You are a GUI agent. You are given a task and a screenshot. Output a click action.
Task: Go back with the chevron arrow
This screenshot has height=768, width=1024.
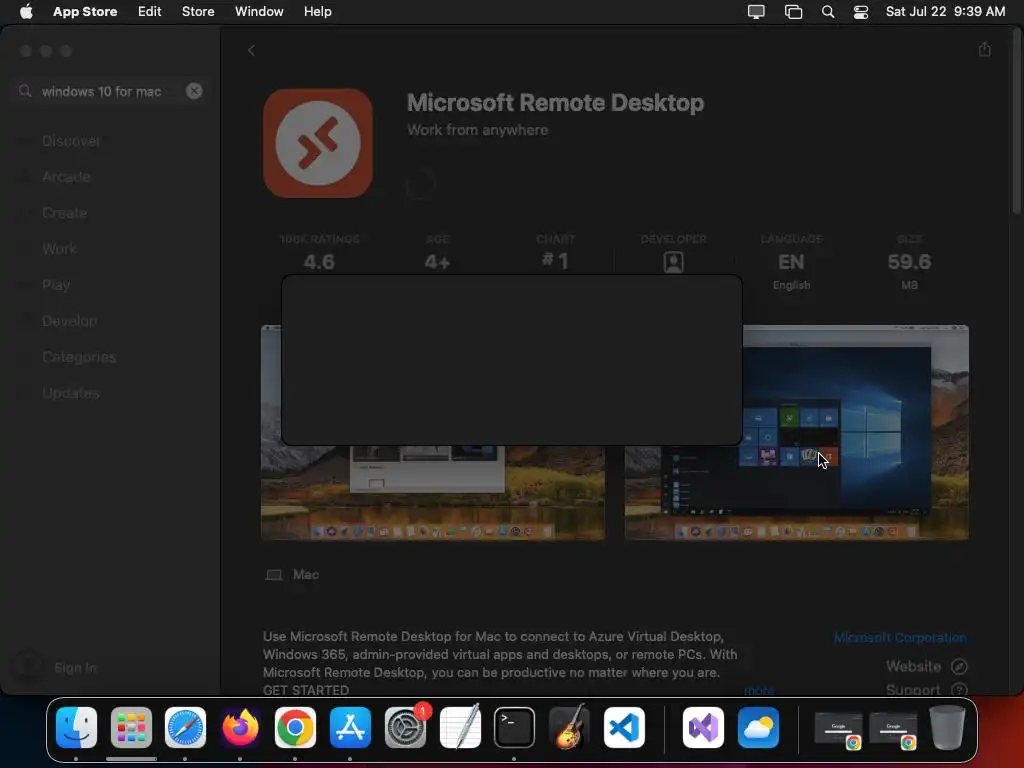tap(251, 50)
